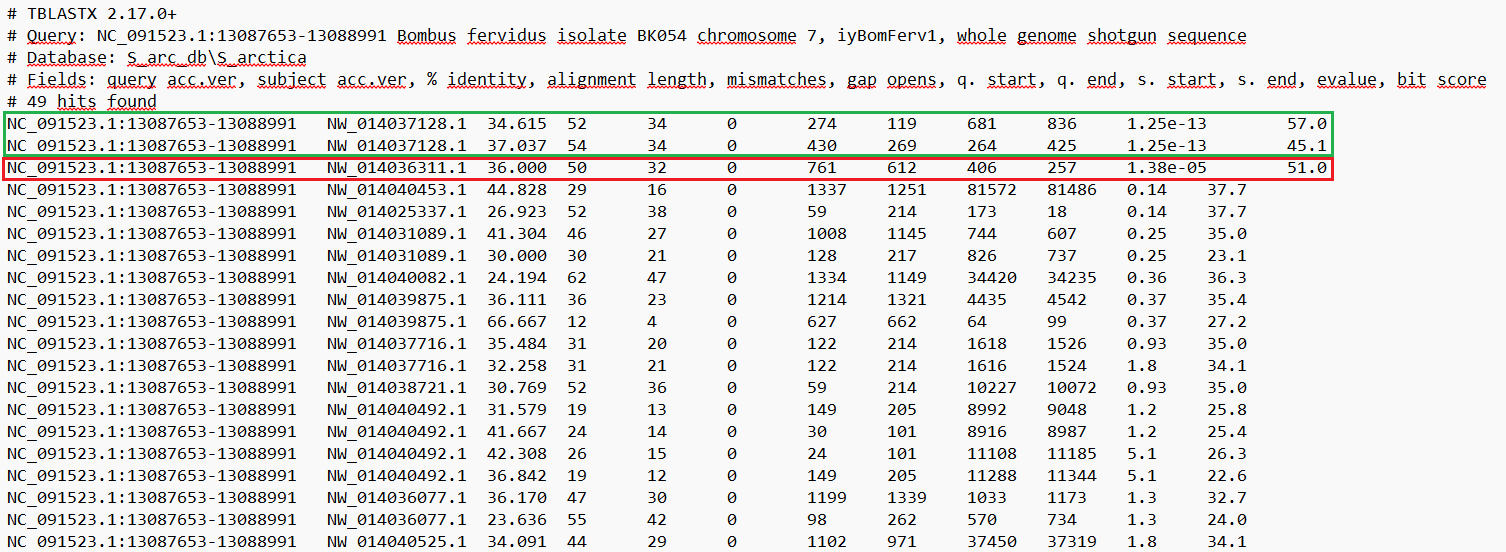
Task: Click query start value 1008
Action: (x=827, y=233)
